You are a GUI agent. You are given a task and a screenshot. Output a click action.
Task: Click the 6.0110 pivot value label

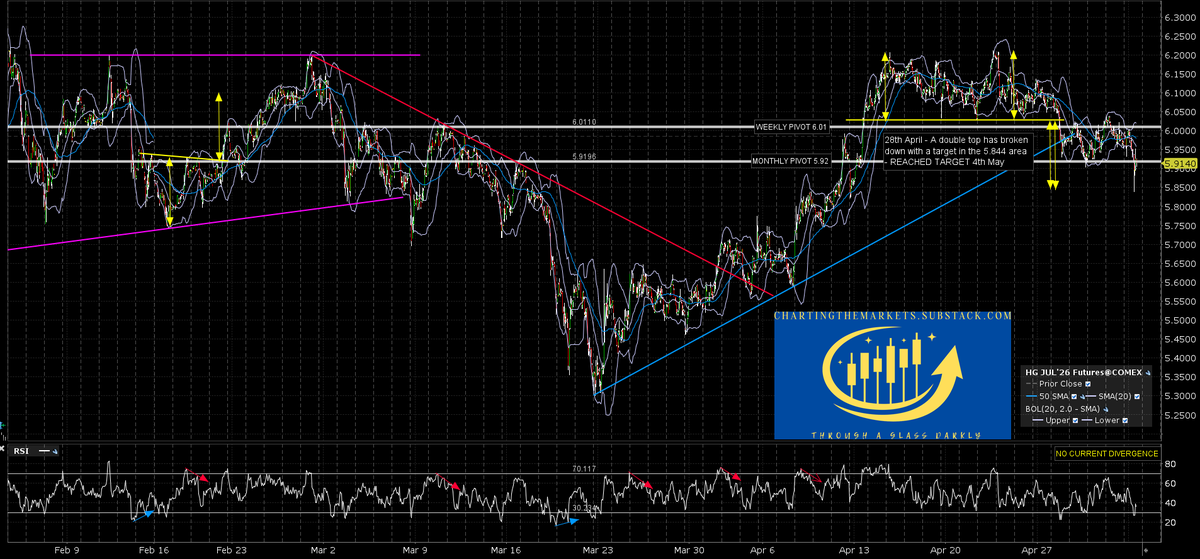[x=585, y=121]
